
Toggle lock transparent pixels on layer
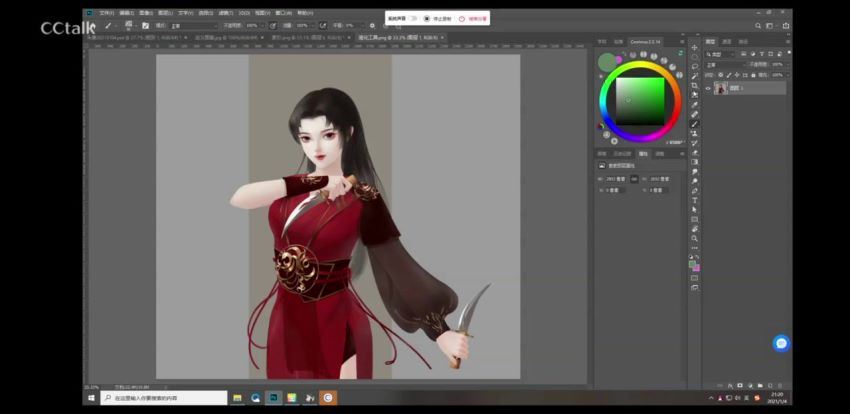click(720, 75)
